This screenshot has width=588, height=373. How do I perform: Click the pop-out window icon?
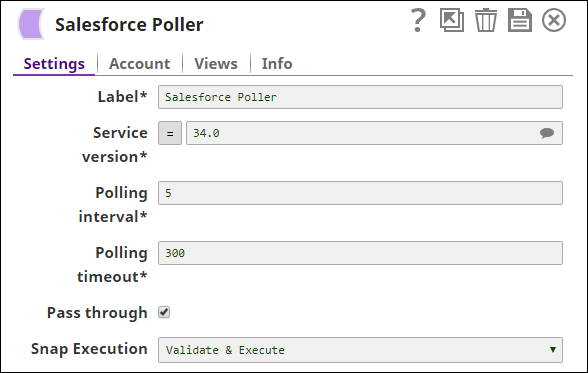pos(452,20)
